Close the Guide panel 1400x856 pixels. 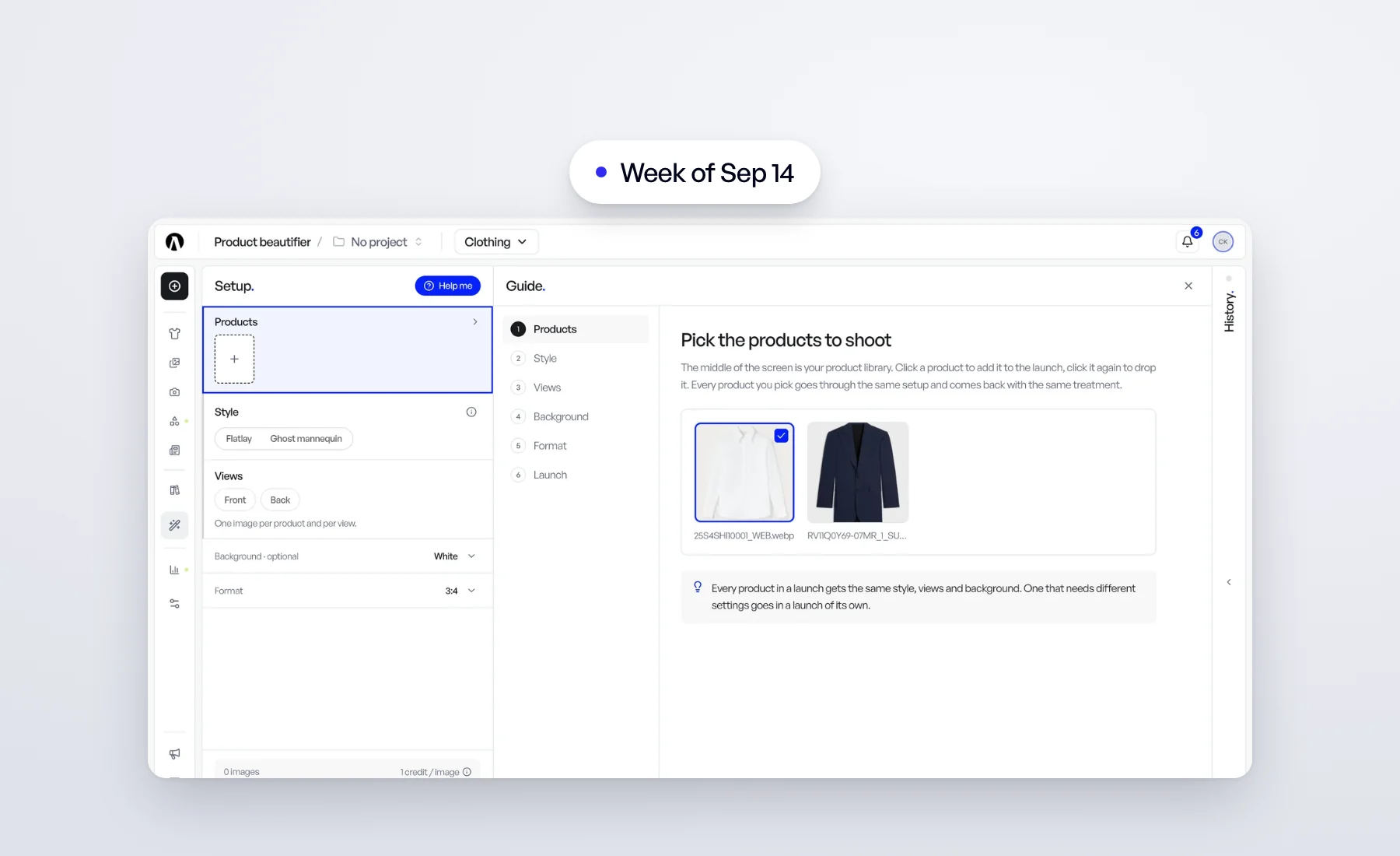(1188, 286)
